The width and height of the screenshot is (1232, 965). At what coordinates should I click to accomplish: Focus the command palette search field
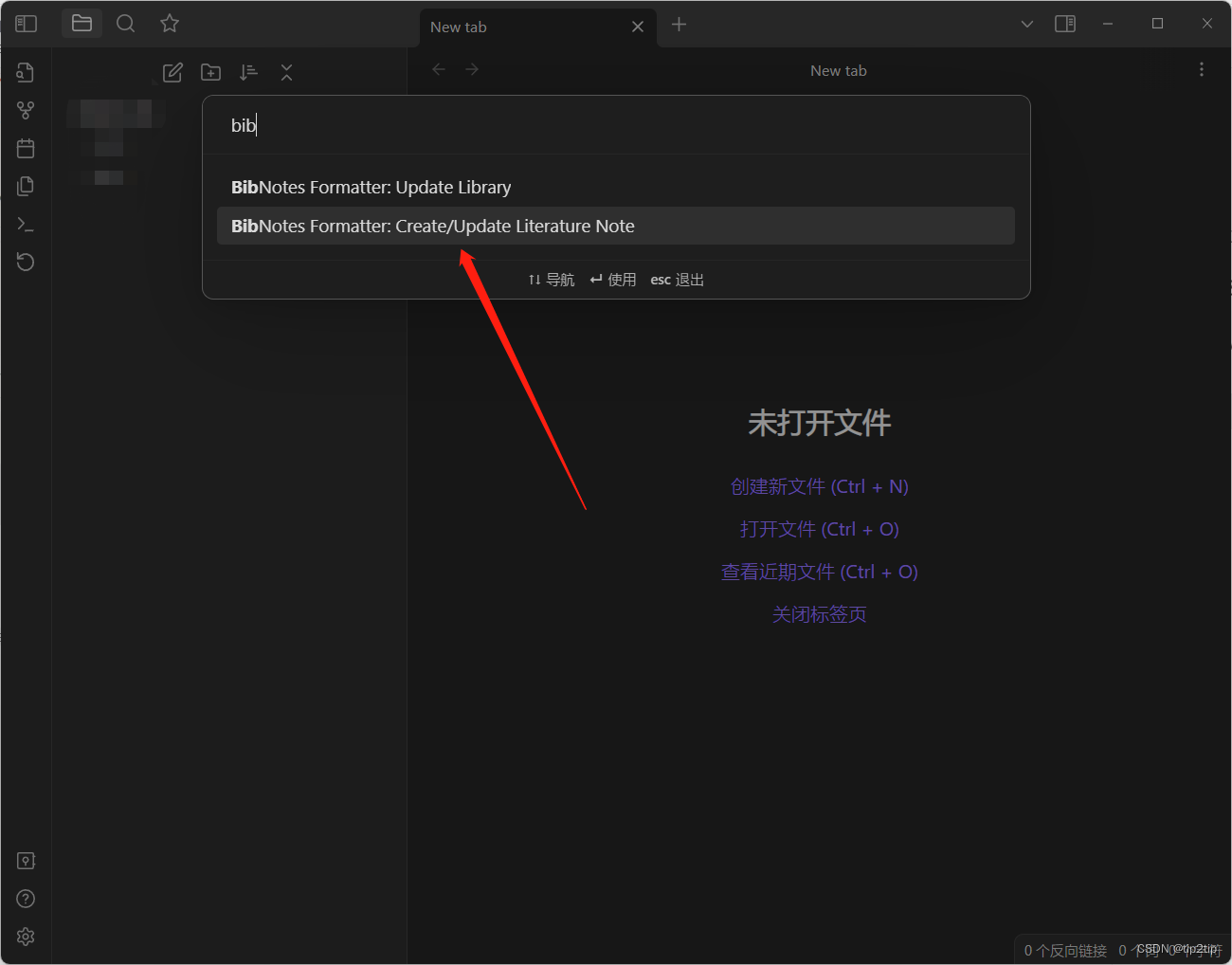(616, 125)
